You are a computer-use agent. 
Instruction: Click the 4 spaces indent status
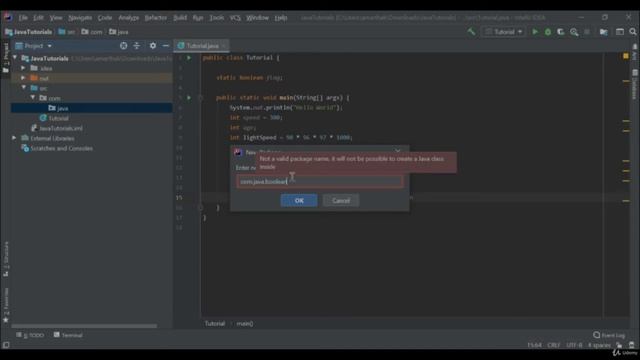coord(599,345)
